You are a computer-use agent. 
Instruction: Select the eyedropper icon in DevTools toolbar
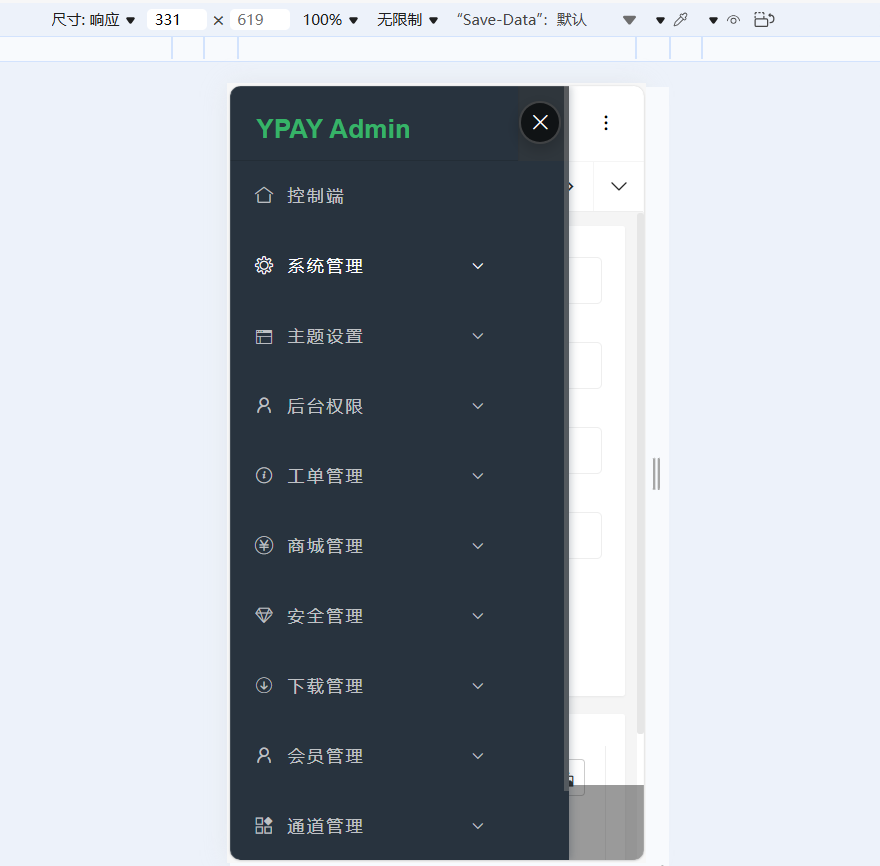pyautogui.click(x=681, y=18)
